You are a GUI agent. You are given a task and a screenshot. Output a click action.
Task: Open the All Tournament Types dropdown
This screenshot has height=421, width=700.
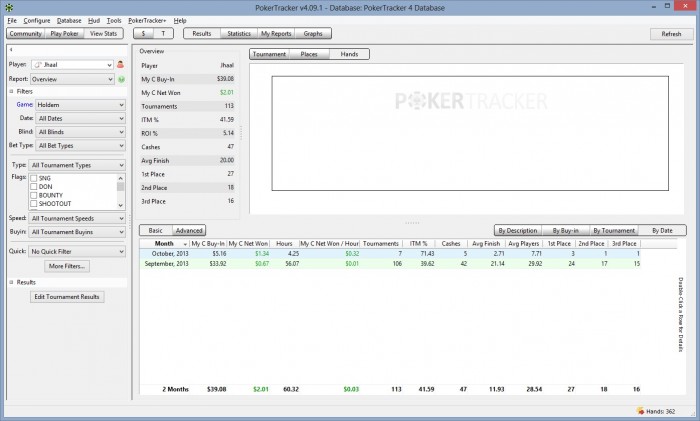(77, 165)
